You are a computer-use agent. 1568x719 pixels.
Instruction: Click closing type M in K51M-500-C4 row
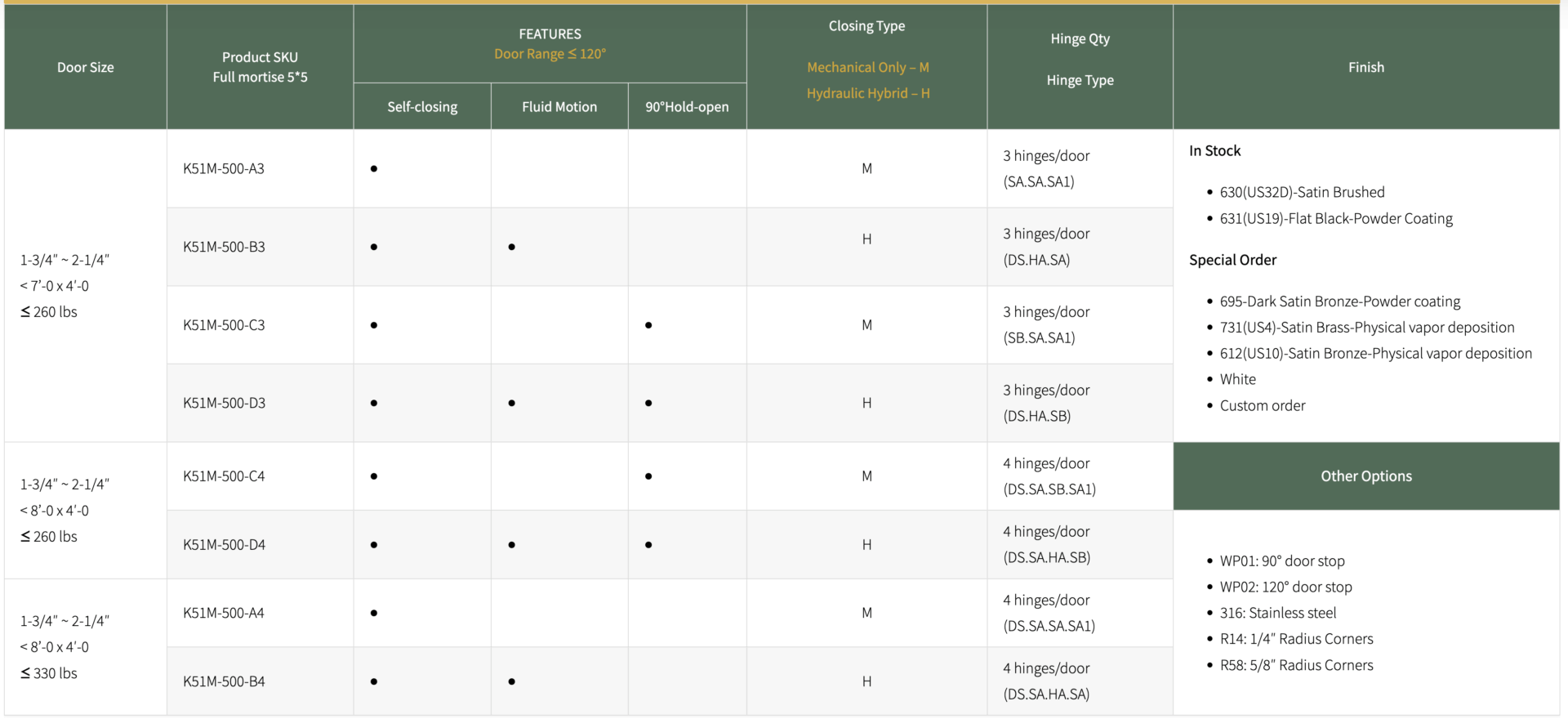click(x=867, y=476)
